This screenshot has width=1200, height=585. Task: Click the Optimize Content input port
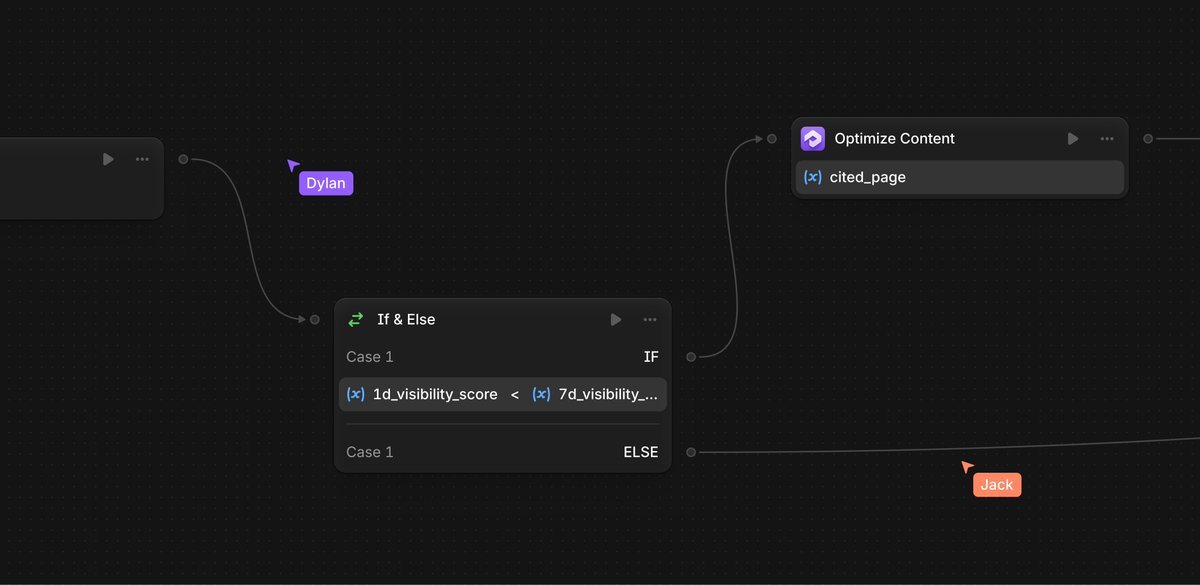tap(771, 139)
